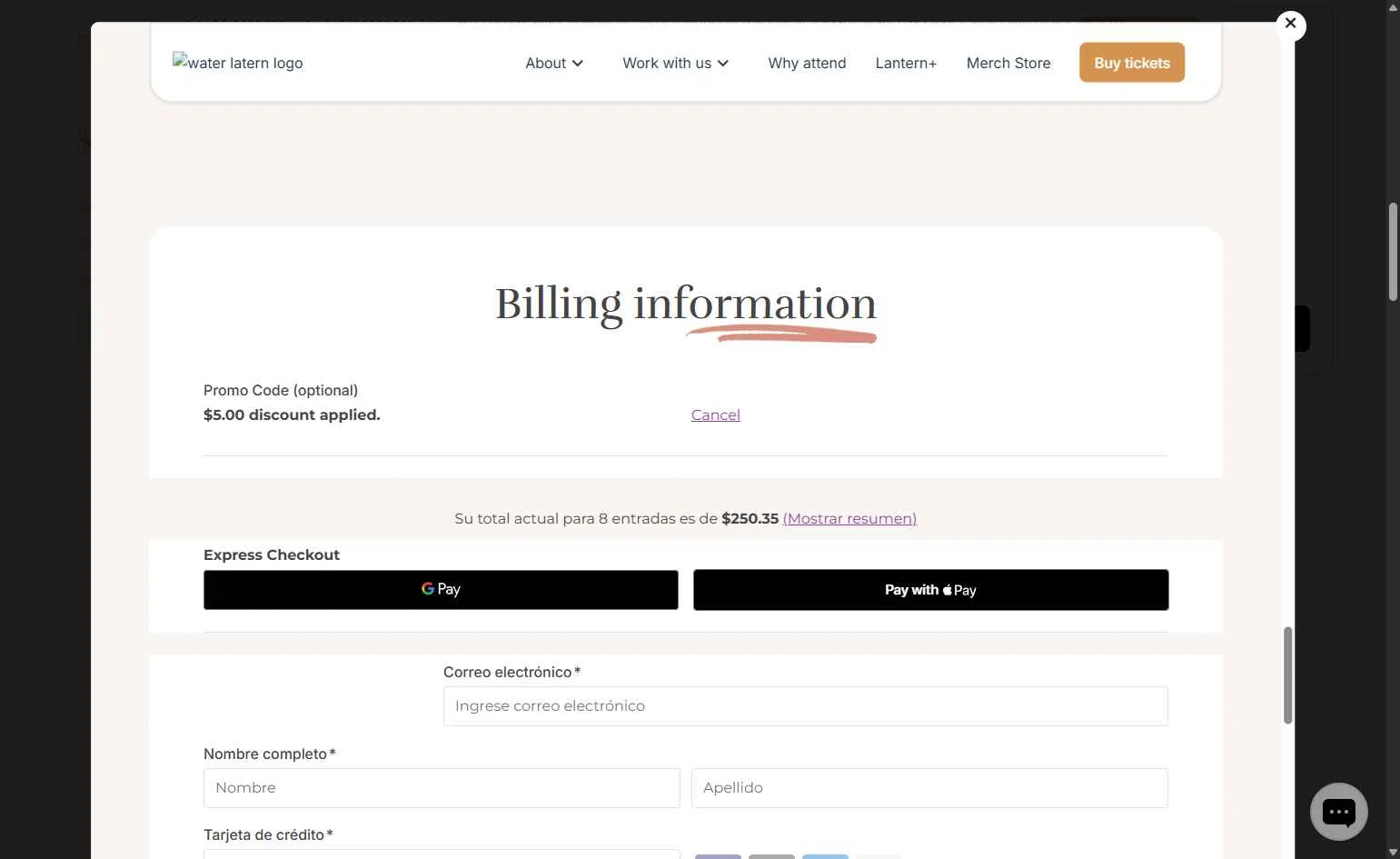Click the Tarjeta de crédito label
The image size is (1400, 859).
268,834
